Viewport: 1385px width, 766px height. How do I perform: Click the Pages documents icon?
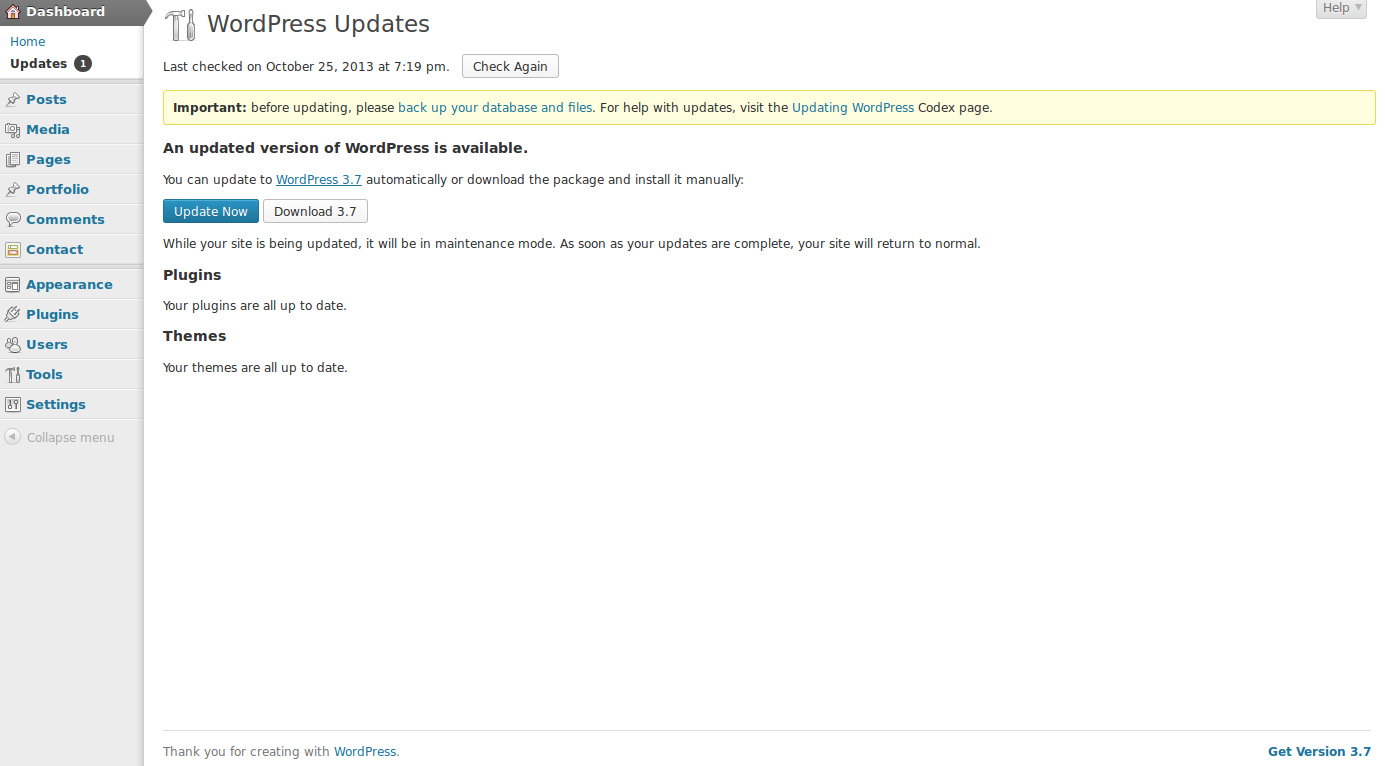(x=13, y=160)
